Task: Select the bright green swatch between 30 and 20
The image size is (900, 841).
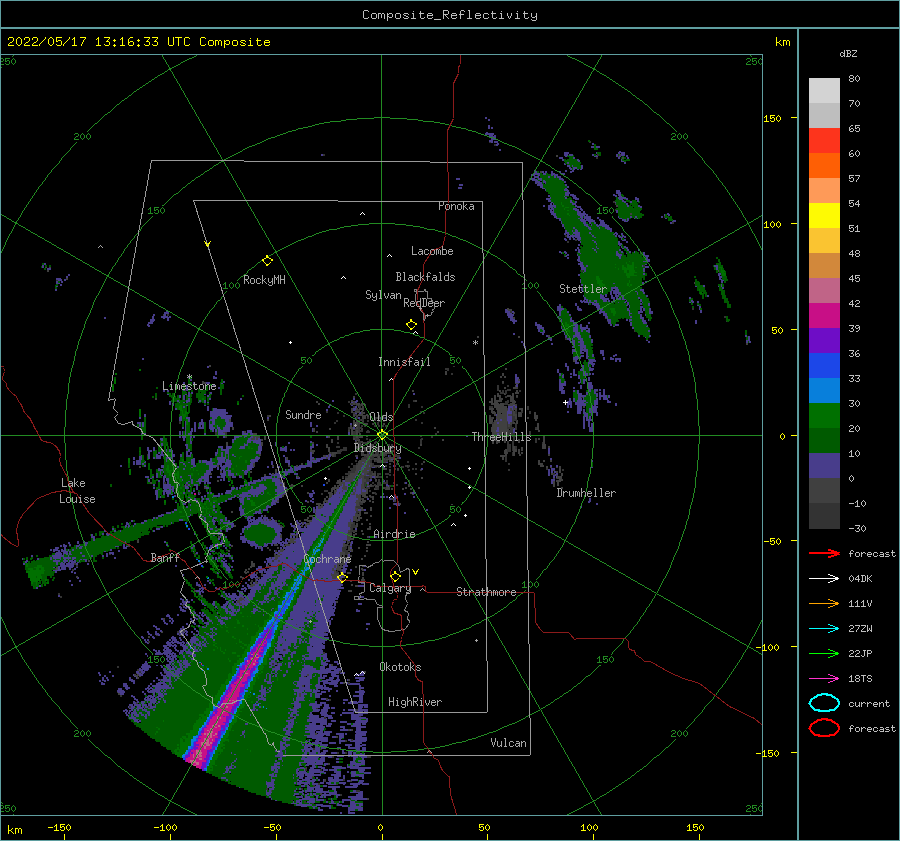Action: [x=824, y=416]
